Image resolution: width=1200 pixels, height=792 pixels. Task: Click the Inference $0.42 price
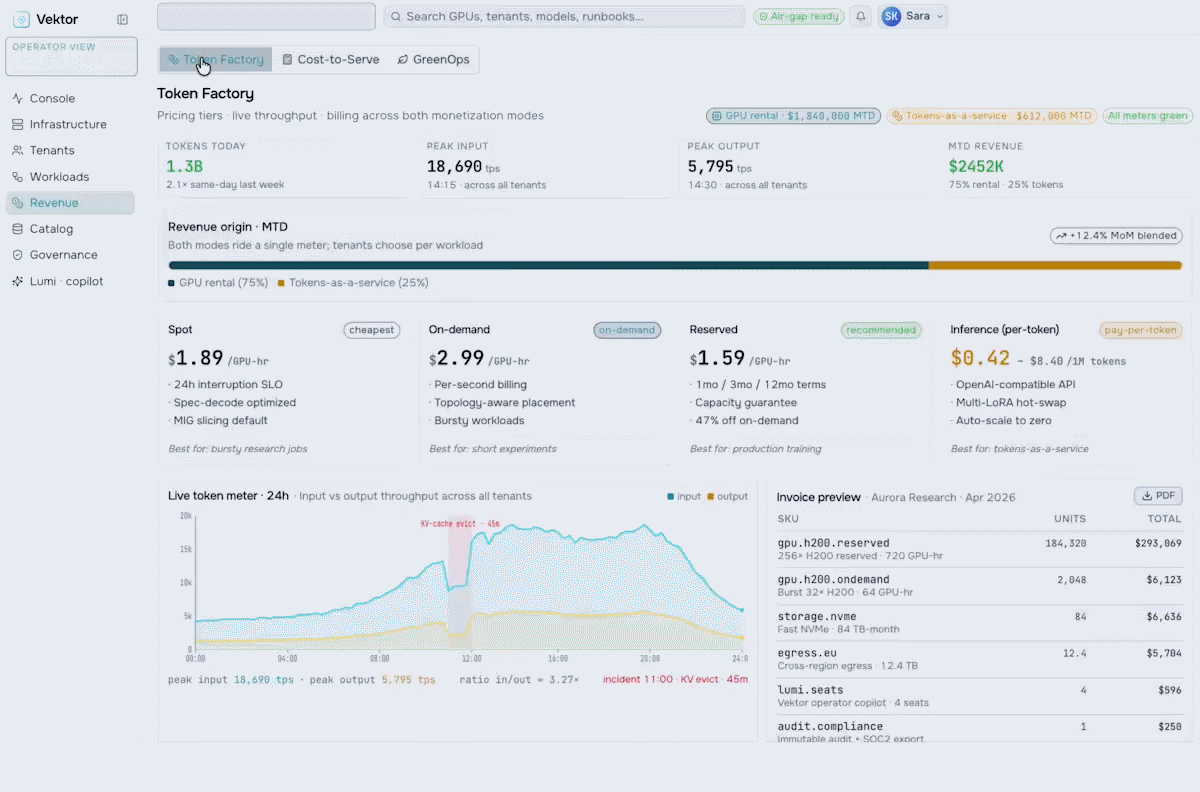tap(980, 358)
